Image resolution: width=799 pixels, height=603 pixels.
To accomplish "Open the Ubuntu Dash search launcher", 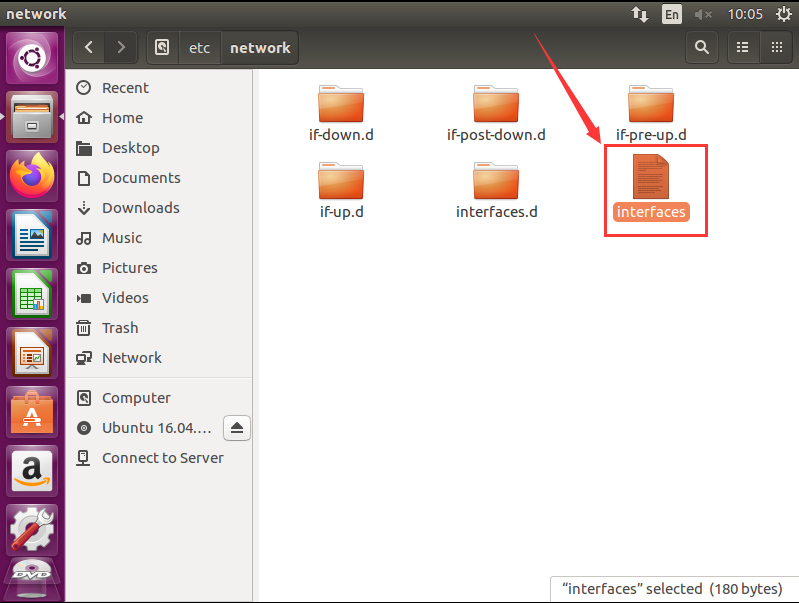I will (x=32, y=58).
